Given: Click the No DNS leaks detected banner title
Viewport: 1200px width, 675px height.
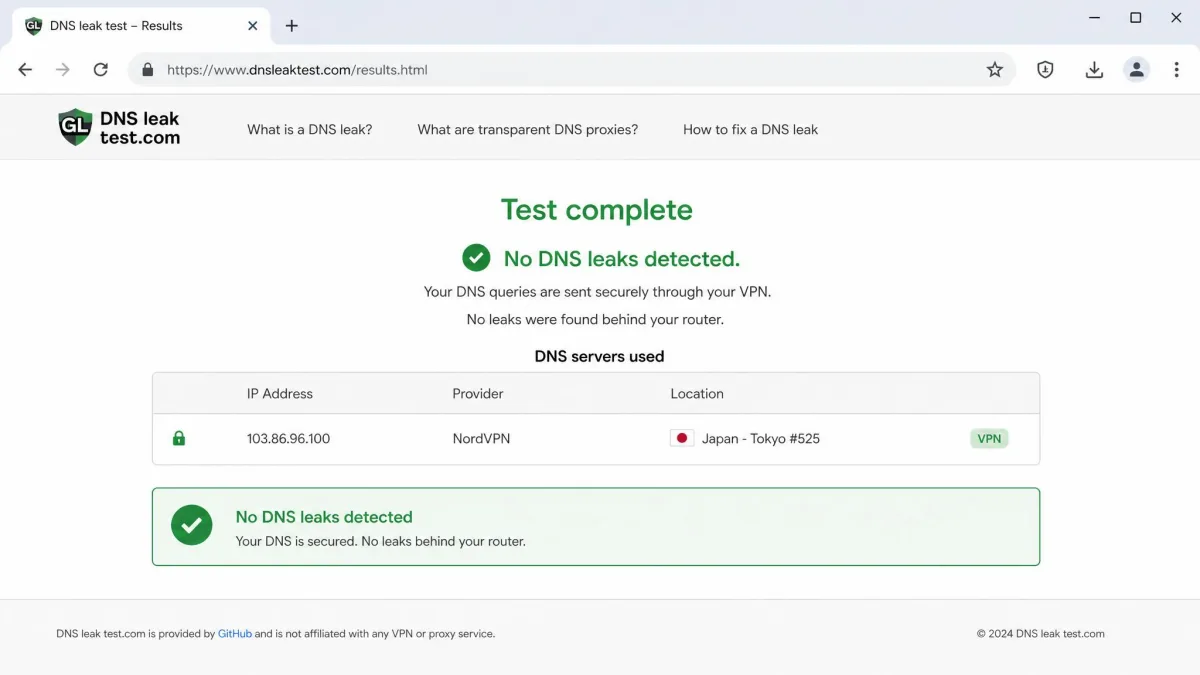Looking at the screenshot, I should [x=324, y=517].
